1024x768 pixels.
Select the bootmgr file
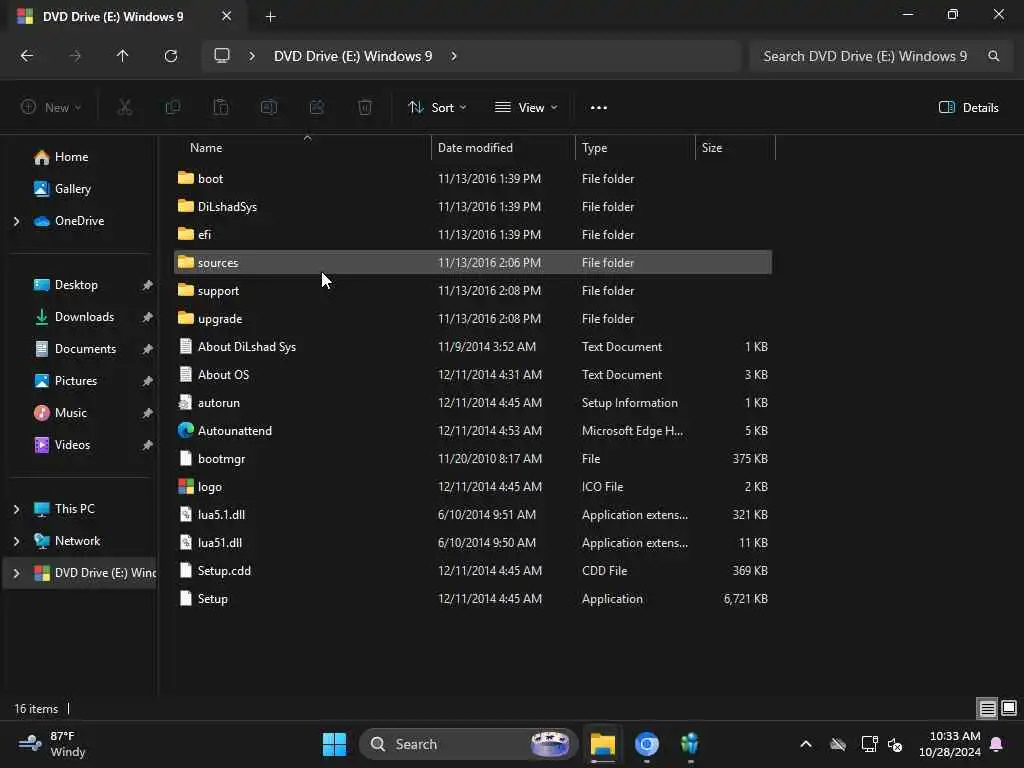[473, 459]
